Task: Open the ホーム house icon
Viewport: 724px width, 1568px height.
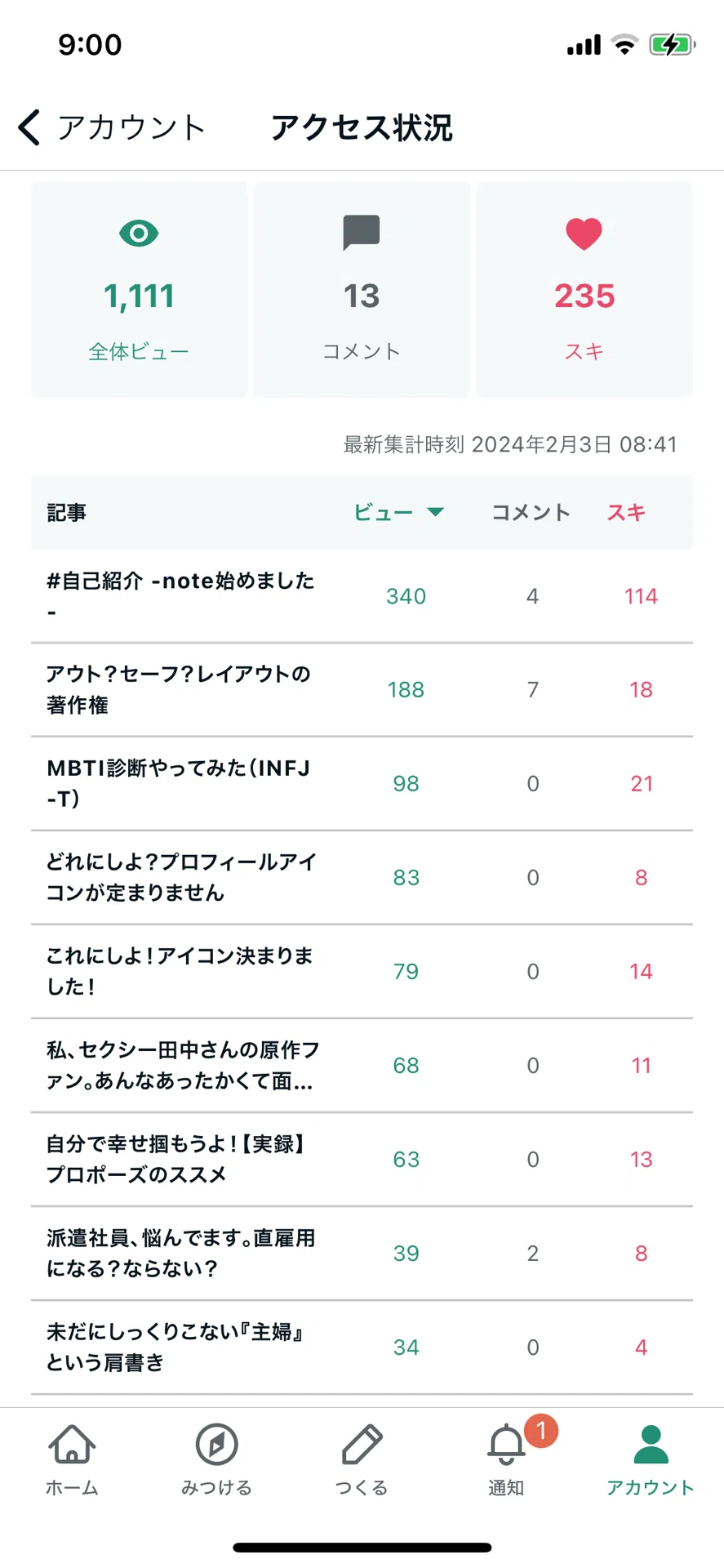Action: [x=72, y=1444]
